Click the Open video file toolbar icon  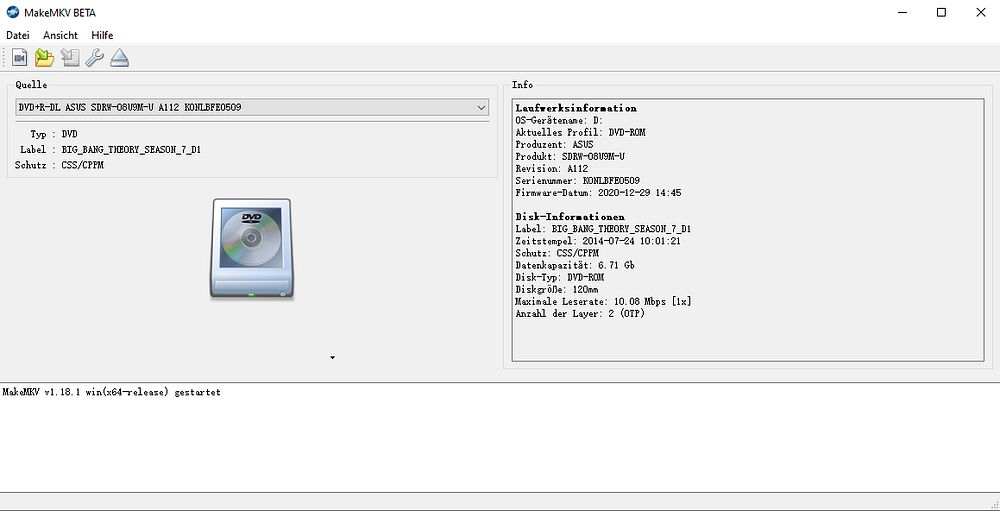coord(19,57)
